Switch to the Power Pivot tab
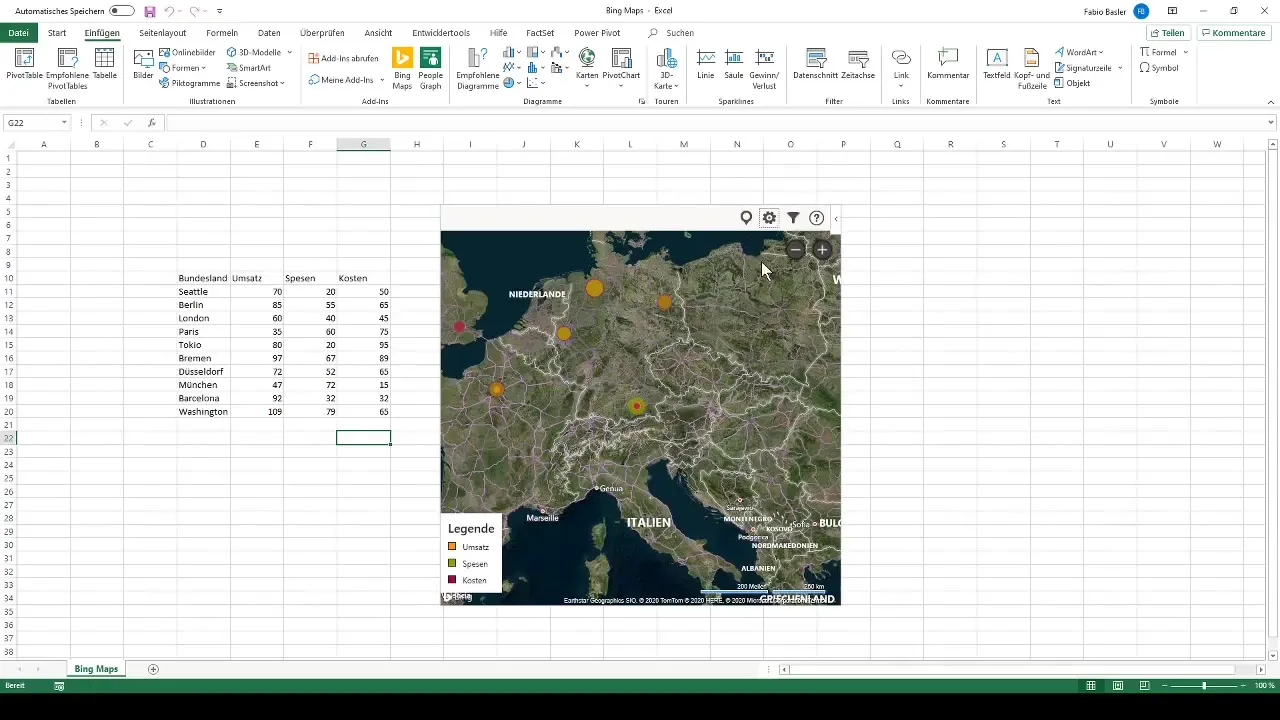The height and width of the screenshot is (720, 1280). [x=597, y=33]
